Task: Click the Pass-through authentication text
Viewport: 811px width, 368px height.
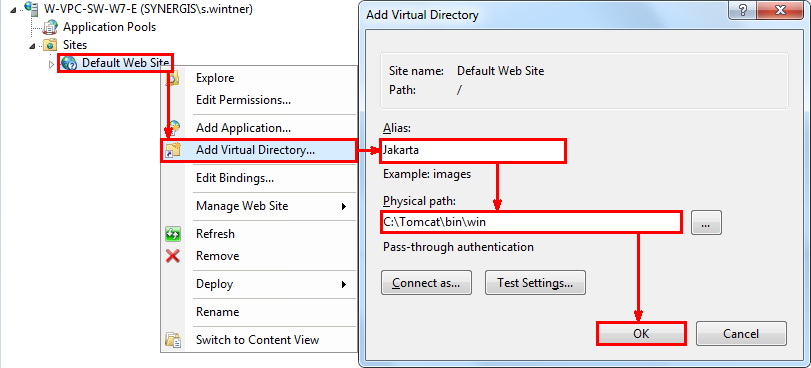Action: point(458,247)
